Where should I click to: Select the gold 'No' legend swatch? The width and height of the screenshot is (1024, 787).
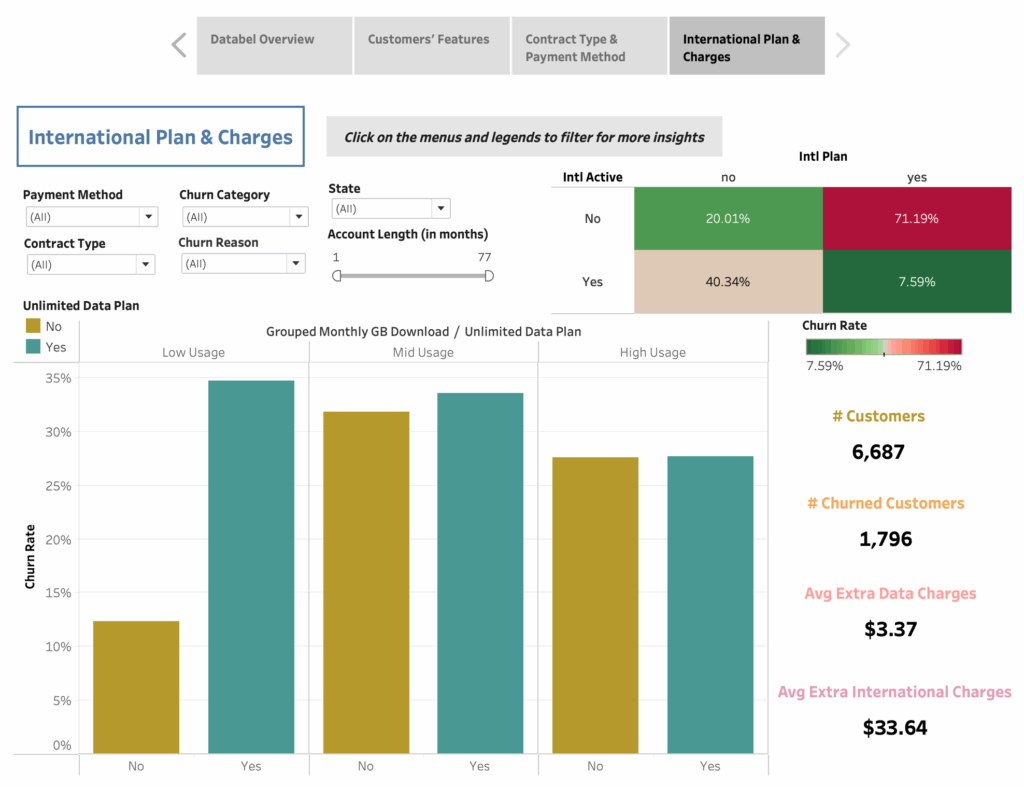(x=33, y=326)
